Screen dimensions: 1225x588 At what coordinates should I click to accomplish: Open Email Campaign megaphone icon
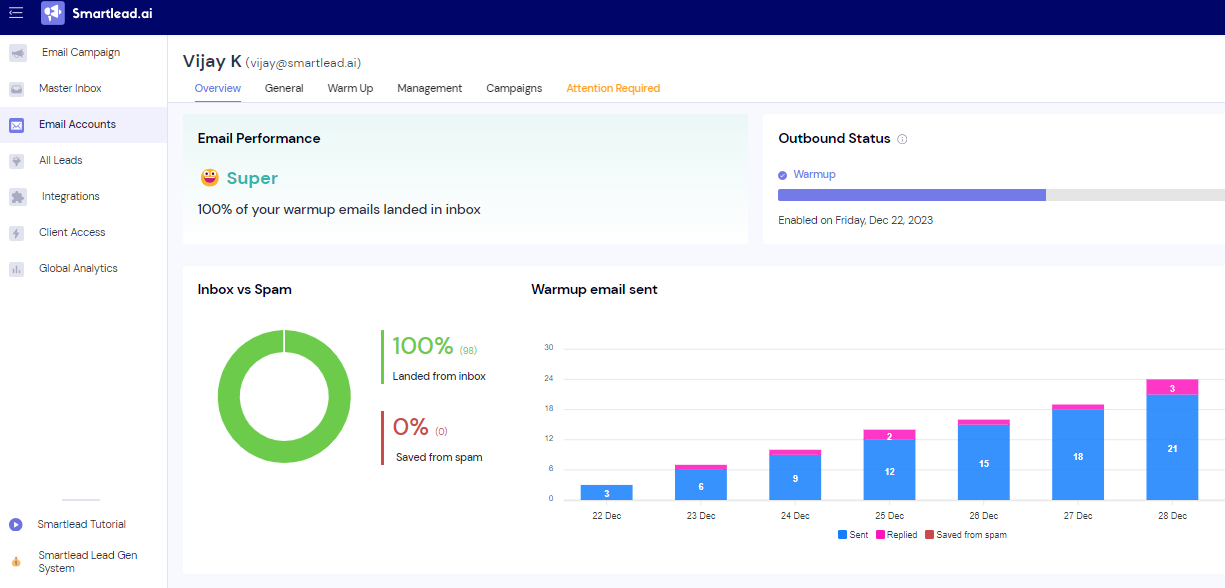[x=17, y=53]
